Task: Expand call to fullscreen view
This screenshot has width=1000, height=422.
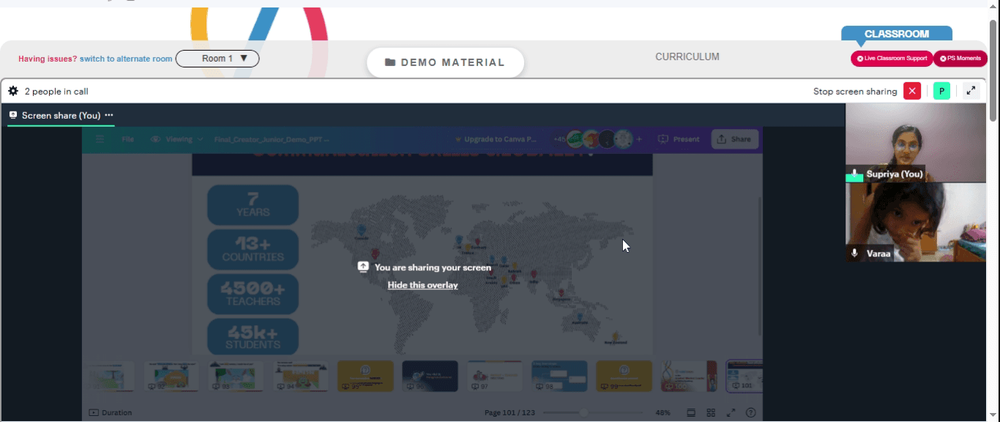Action: pos(971,91)
